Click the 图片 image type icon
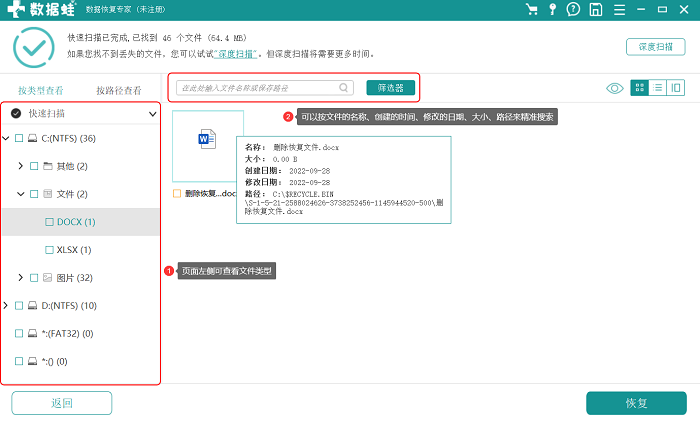Viewport: 700px width, 427px height. pyautogui.click(x=48, y=277)
